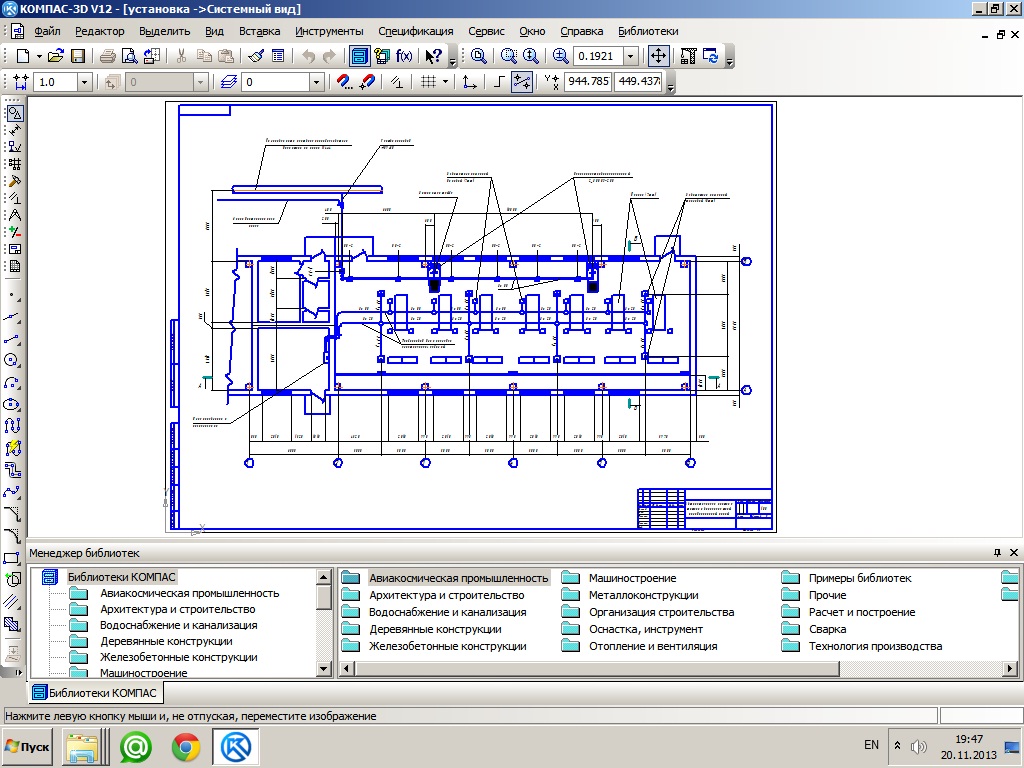
Task: Open the grid options arrow
Action: tap(445, 82)
